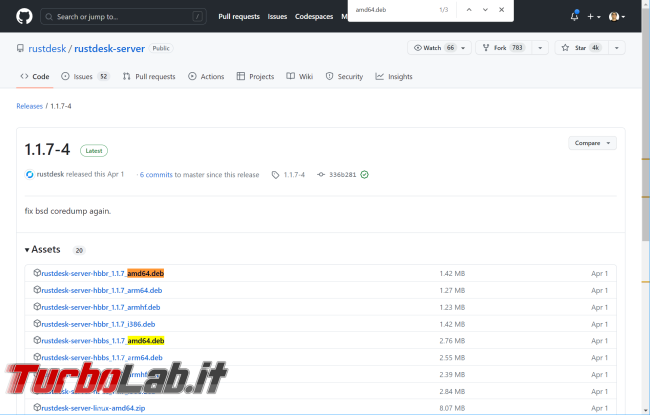650x415 pixels.
Task: Click package icon beside hbbs arm64.deb
Action: coord(37,357)
